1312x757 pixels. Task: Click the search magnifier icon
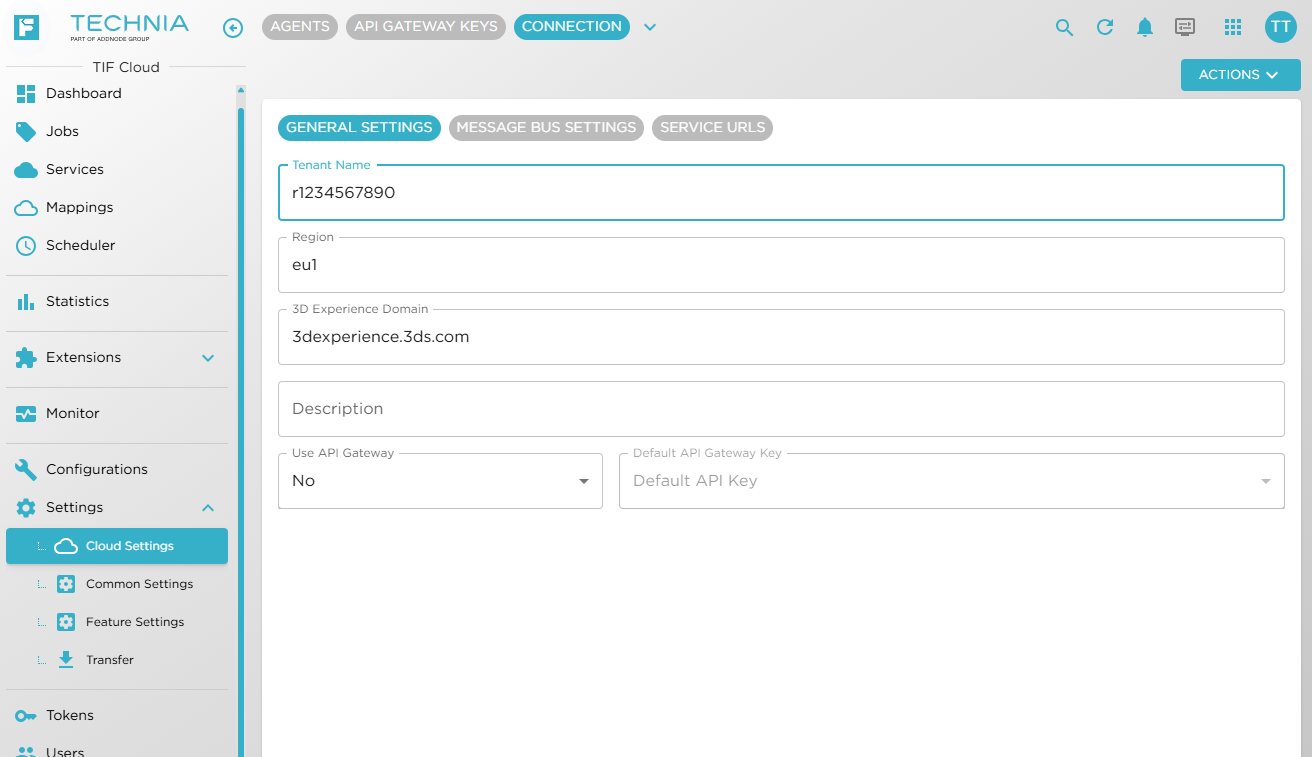click(1064, 28)
